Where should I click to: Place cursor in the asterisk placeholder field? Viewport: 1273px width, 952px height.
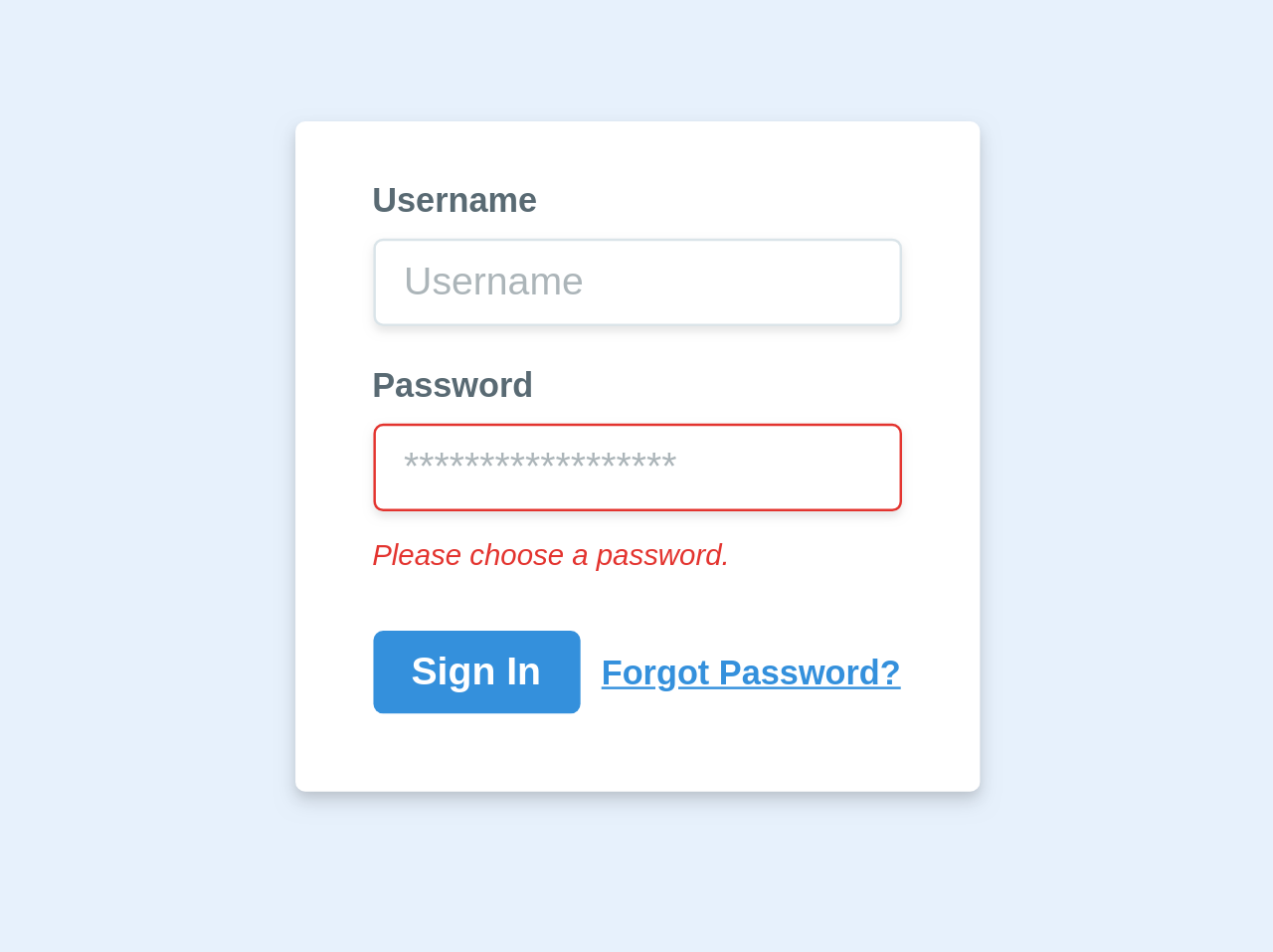click(x=637, y=468)
